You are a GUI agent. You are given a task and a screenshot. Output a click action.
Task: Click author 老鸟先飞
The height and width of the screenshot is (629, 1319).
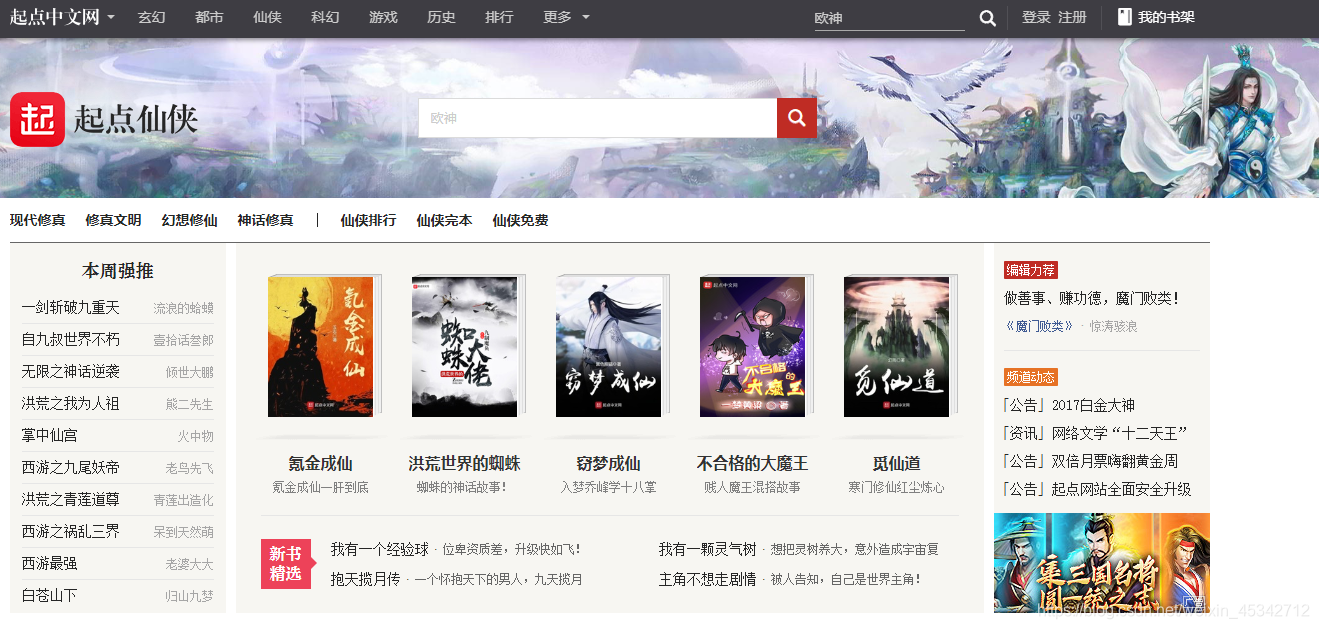pyautogui.click(x=189, y=468)
